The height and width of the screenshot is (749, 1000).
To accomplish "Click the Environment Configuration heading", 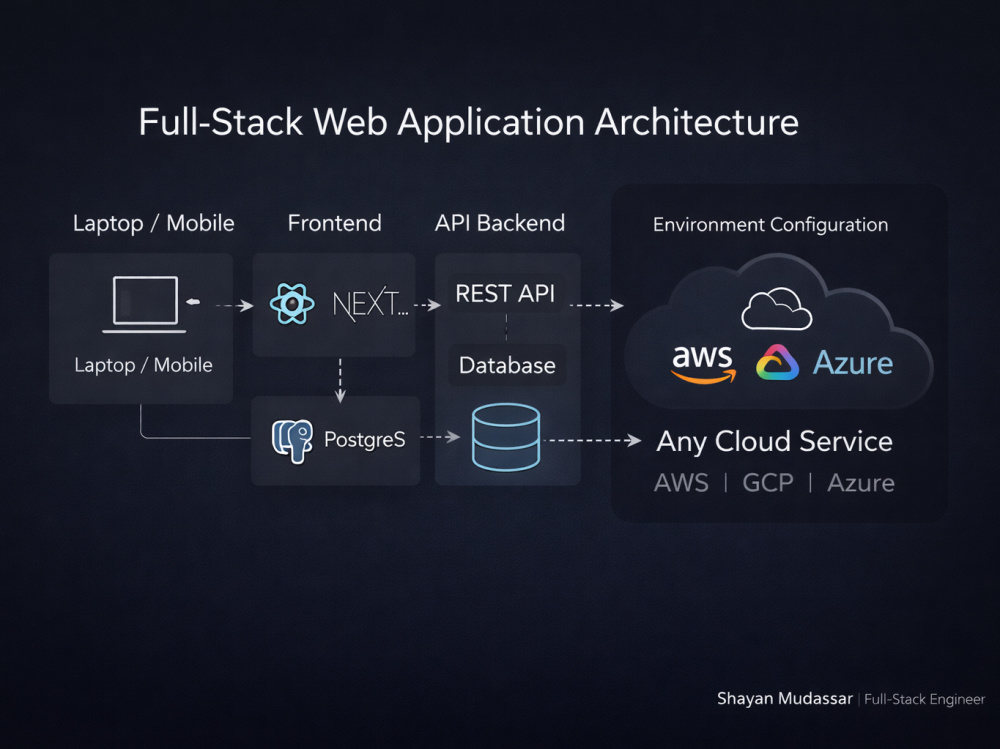I will point(770,225).
